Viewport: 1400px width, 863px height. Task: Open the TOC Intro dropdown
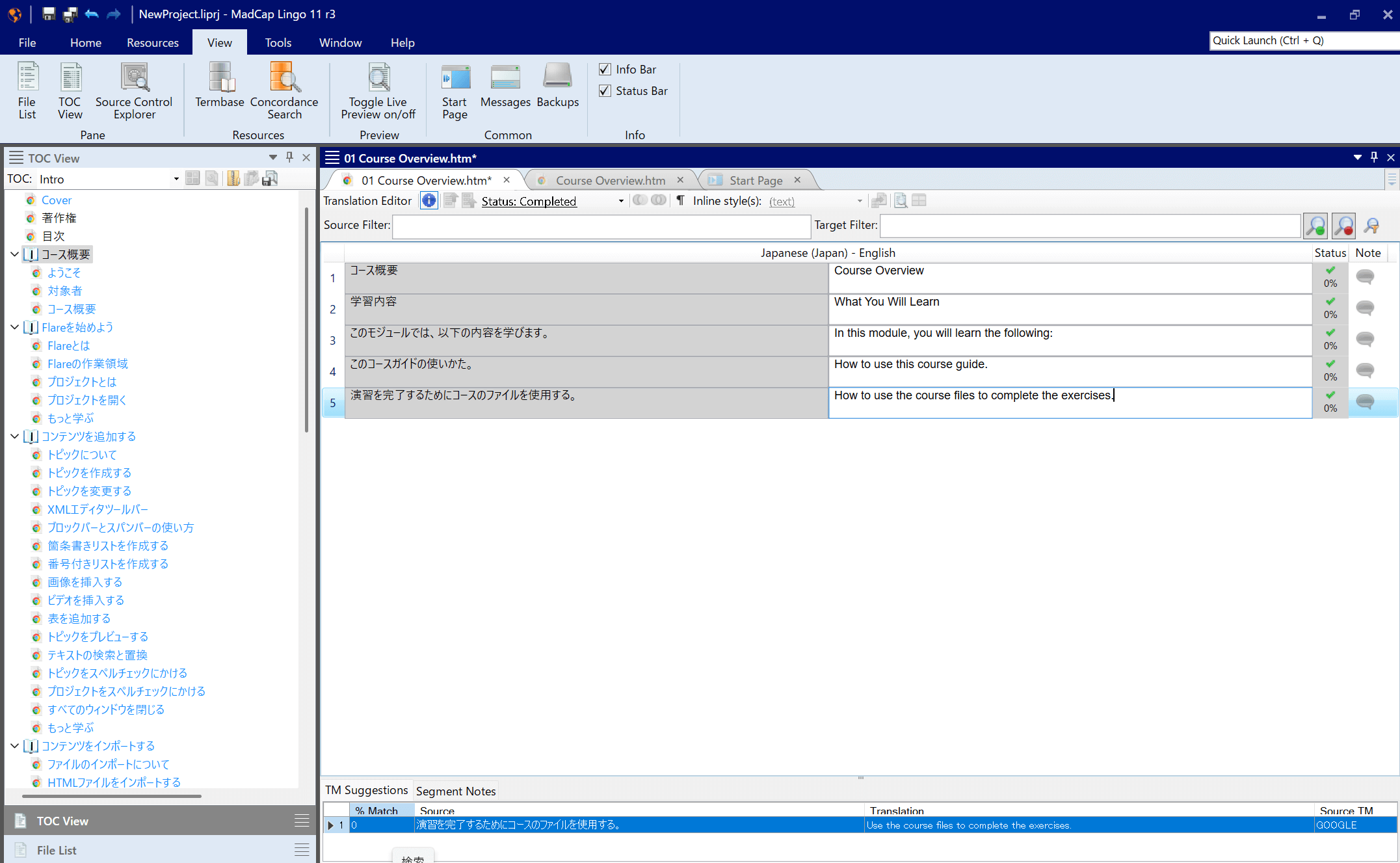click(176, 179)
